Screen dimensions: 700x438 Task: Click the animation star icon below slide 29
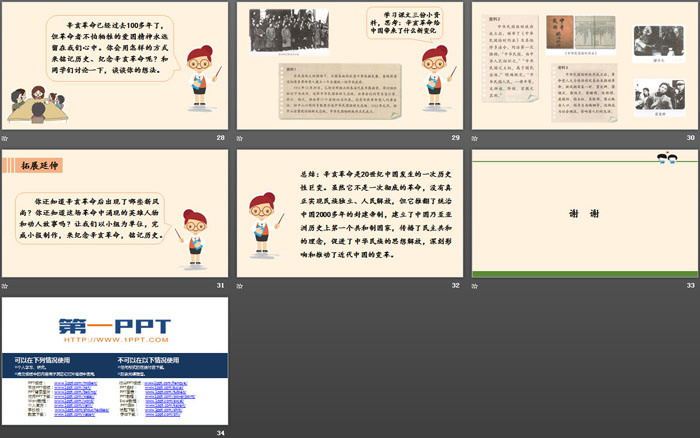coord(240,138)
